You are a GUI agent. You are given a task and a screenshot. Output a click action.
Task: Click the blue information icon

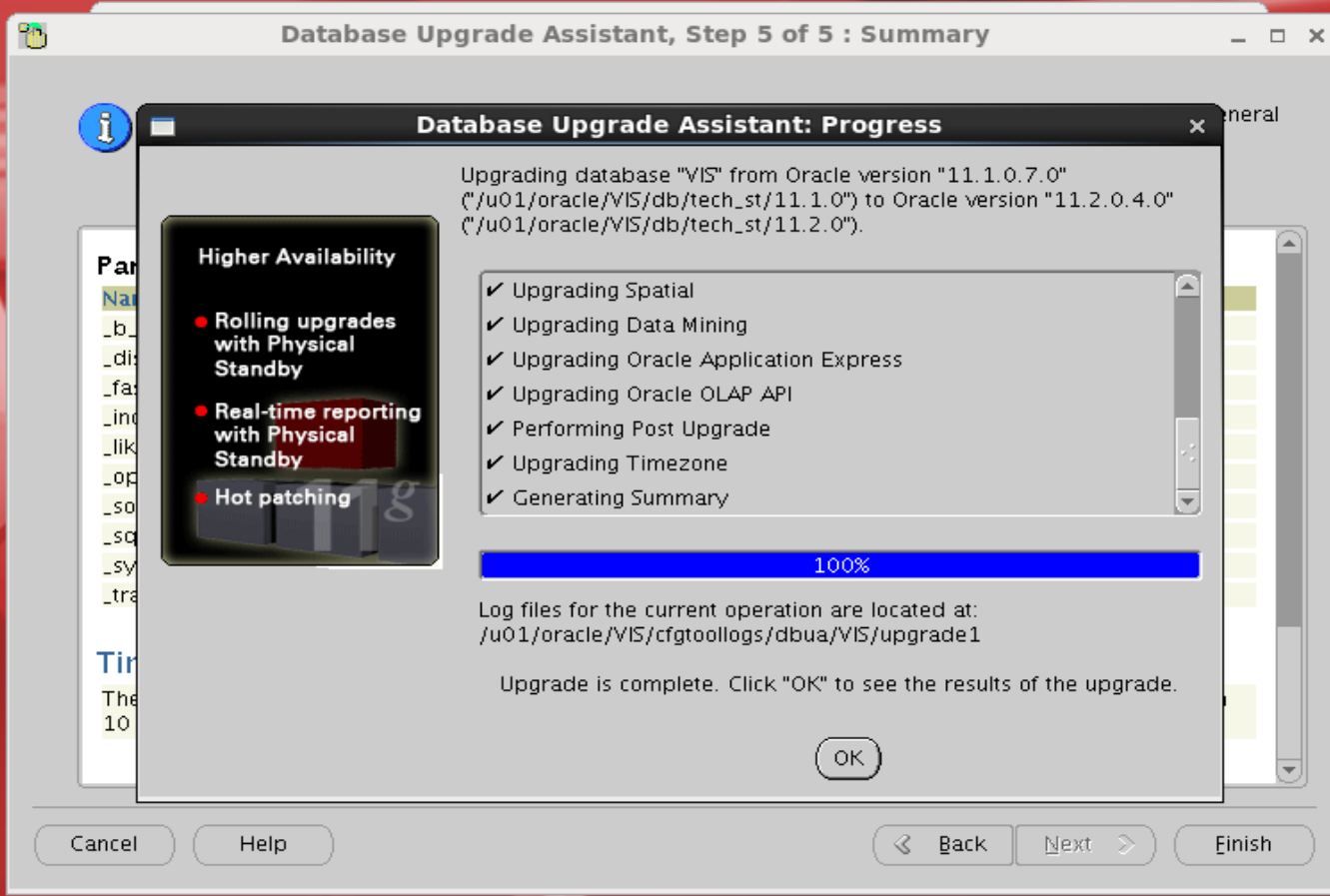(x=105, y=128)
